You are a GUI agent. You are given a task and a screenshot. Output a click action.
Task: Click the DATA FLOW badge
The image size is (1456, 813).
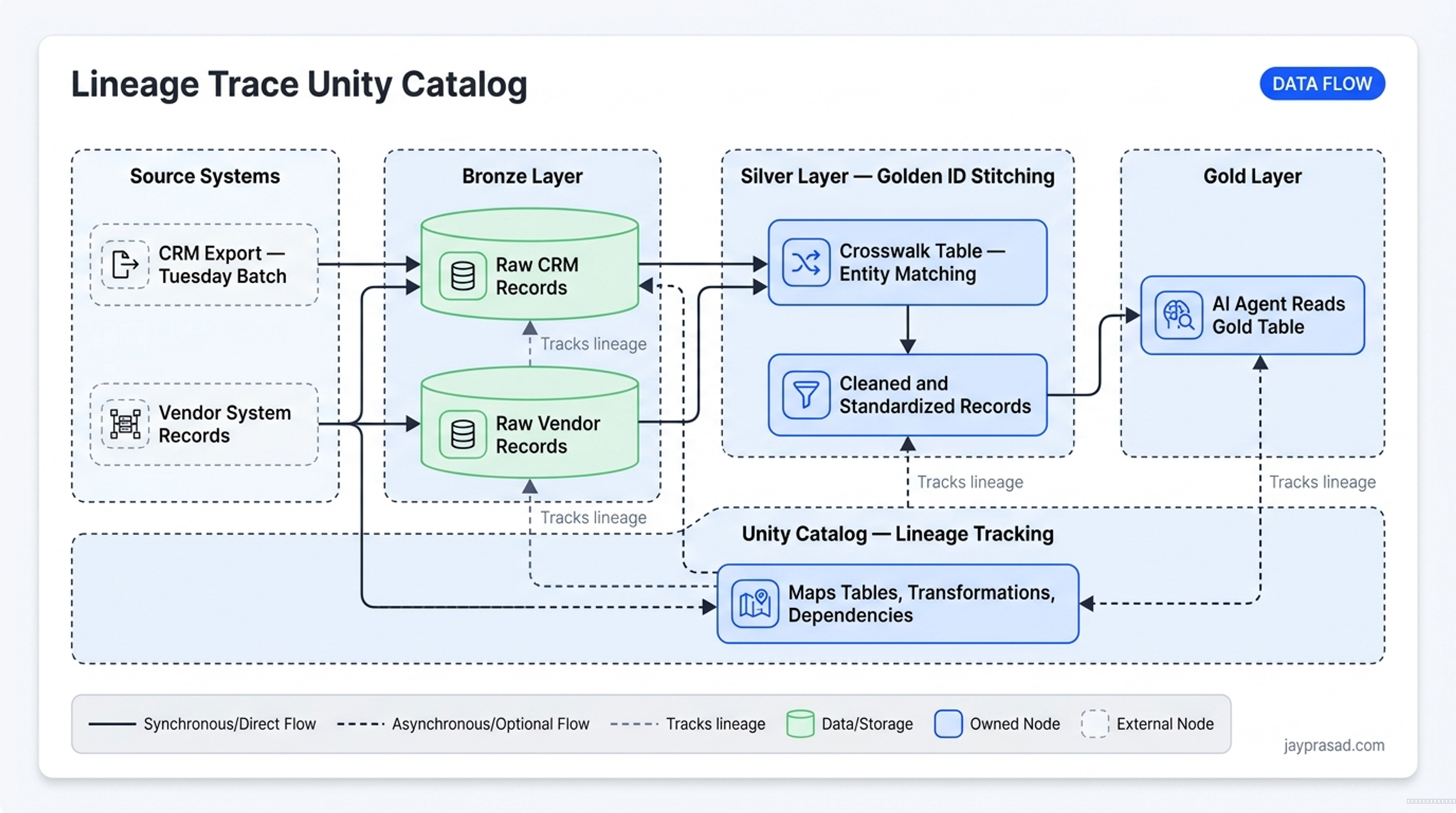click(1322, 84)
